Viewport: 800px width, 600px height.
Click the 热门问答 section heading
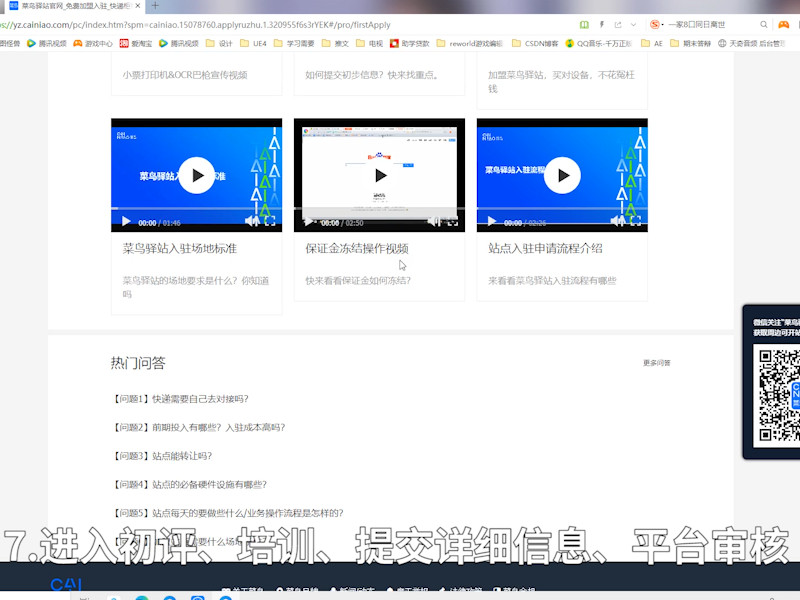(138, 363)
